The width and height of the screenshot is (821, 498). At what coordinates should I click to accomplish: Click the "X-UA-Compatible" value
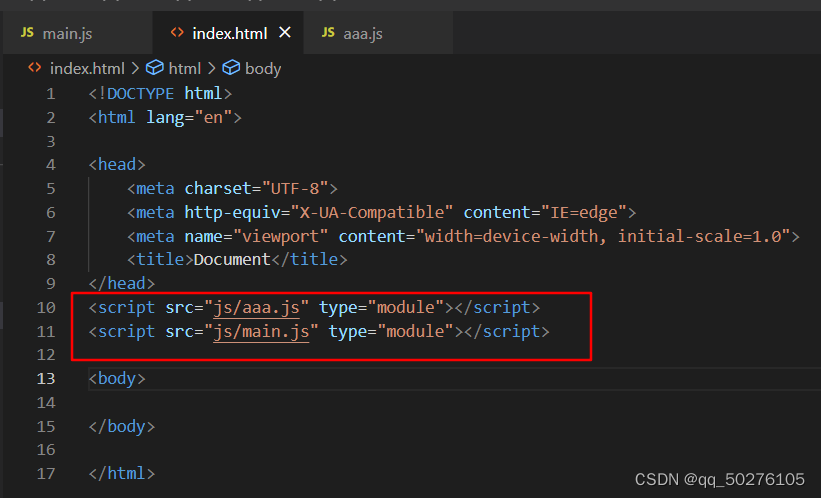coord(372,213)
